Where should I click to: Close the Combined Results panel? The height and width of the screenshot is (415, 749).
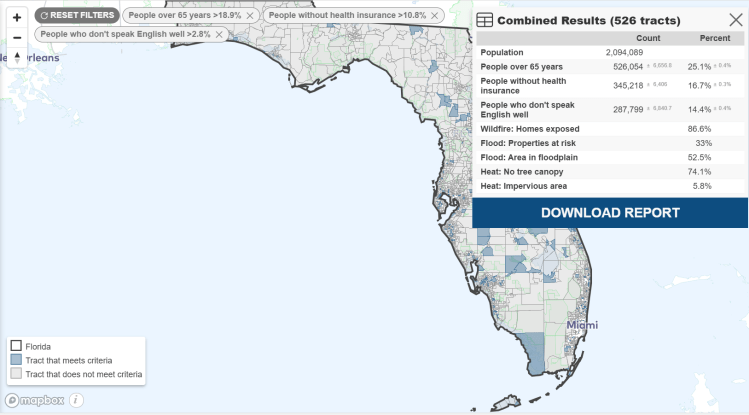[x=736, y=20]
